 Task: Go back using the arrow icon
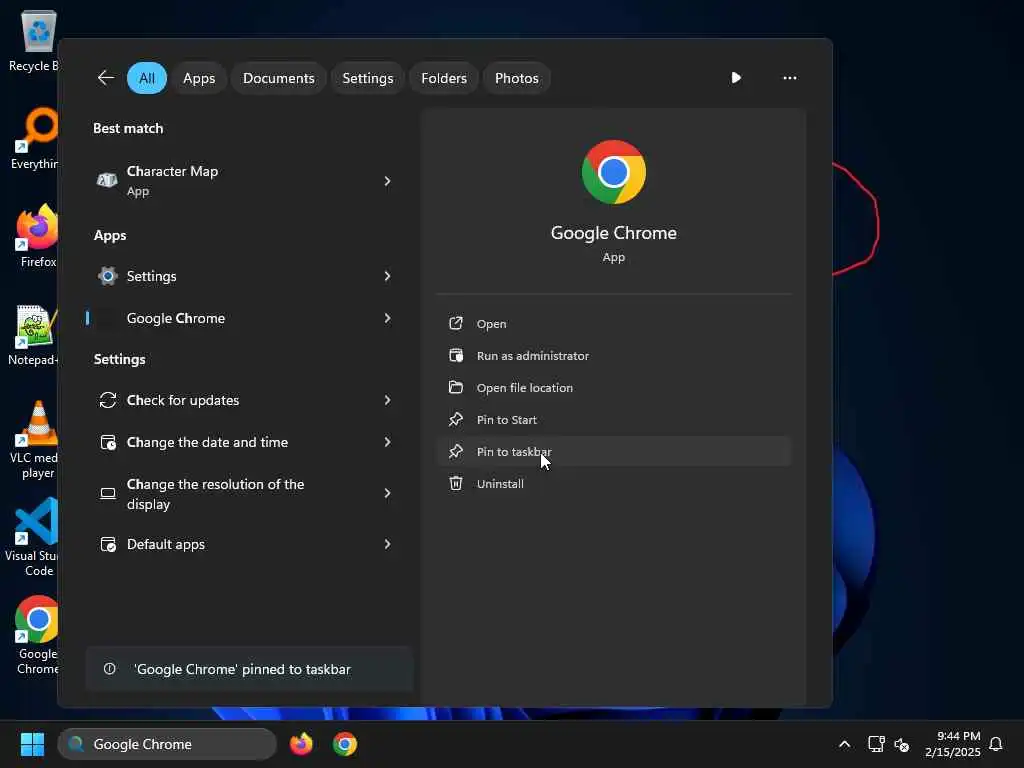pos(106,78)
